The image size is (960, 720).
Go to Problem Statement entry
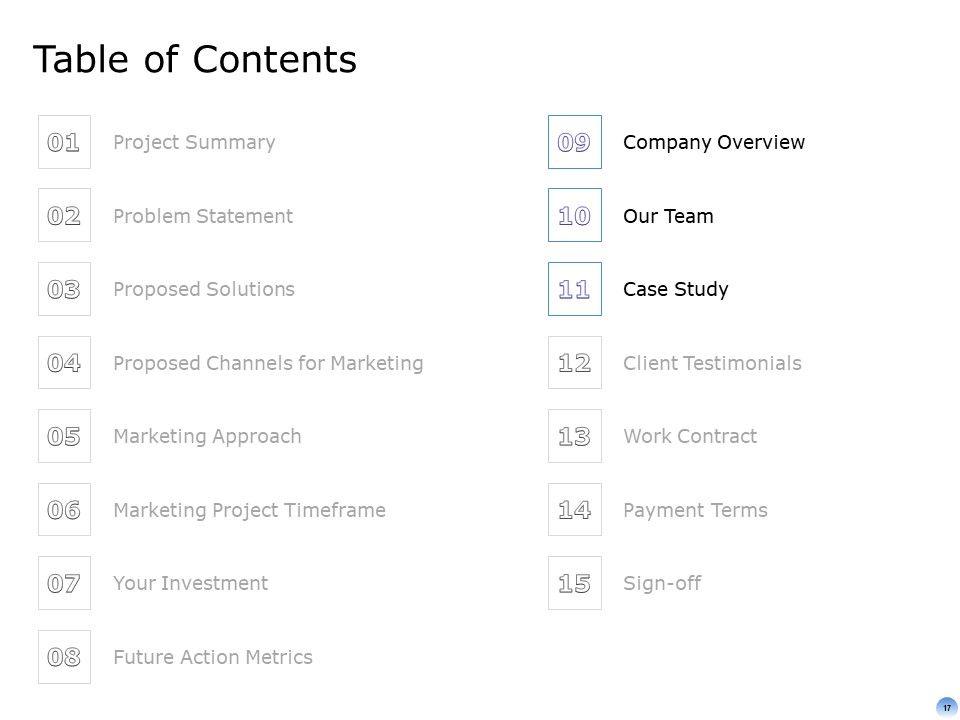[203, 216]
